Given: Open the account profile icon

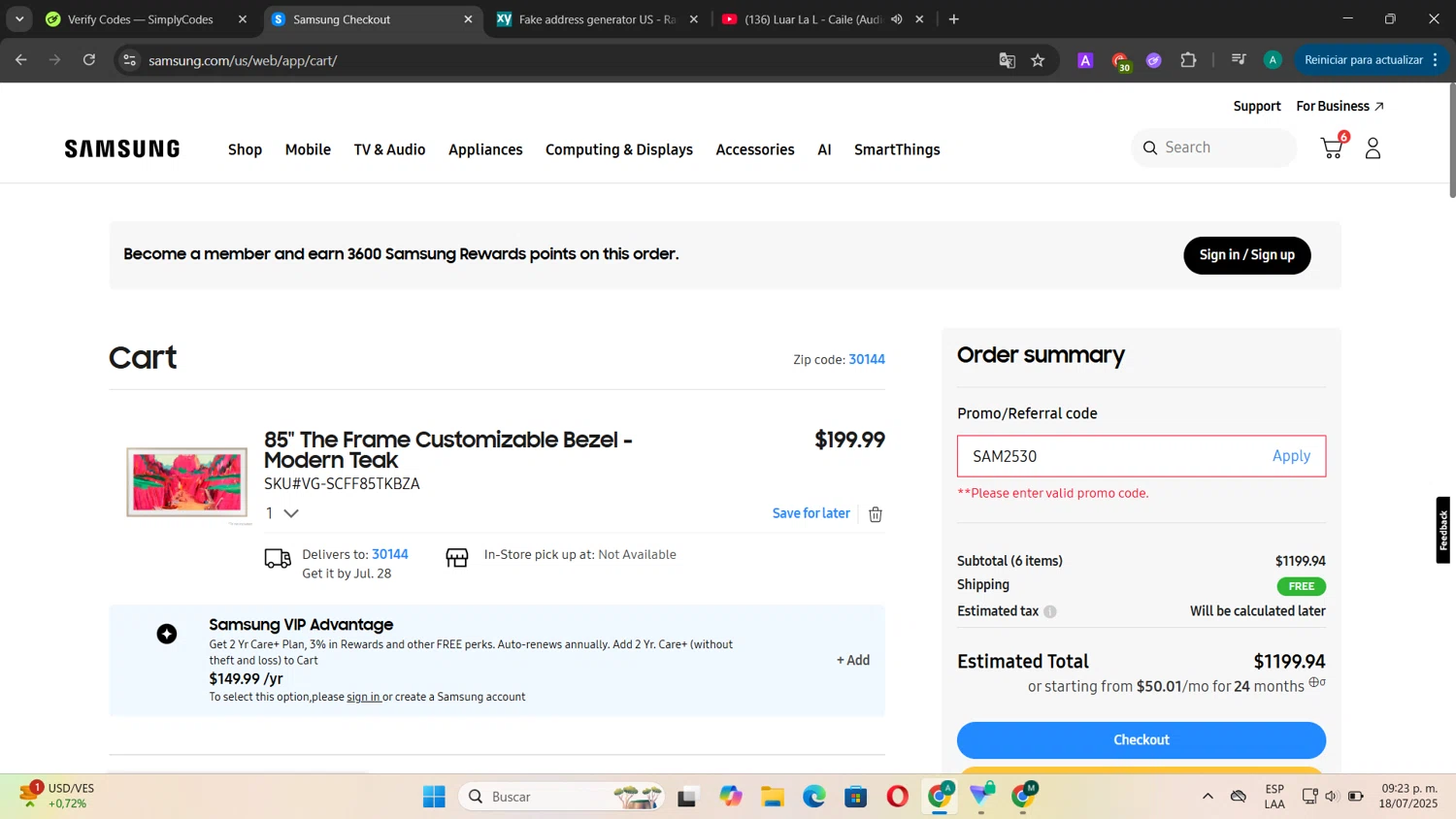Looking at the screenshot, I should 1373,147.
